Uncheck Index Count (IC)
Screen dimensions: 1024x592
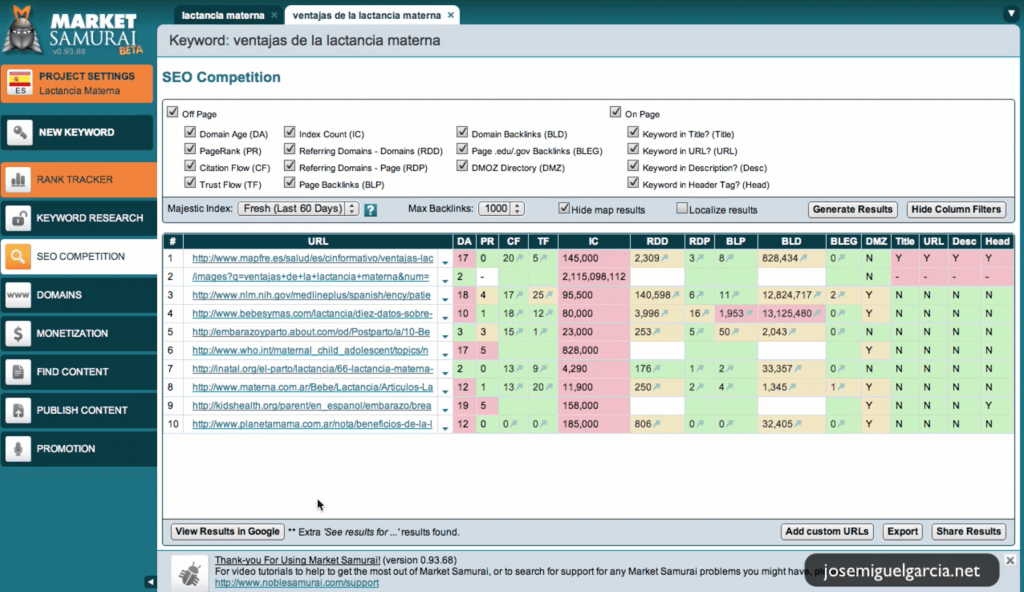pos(289,132)
